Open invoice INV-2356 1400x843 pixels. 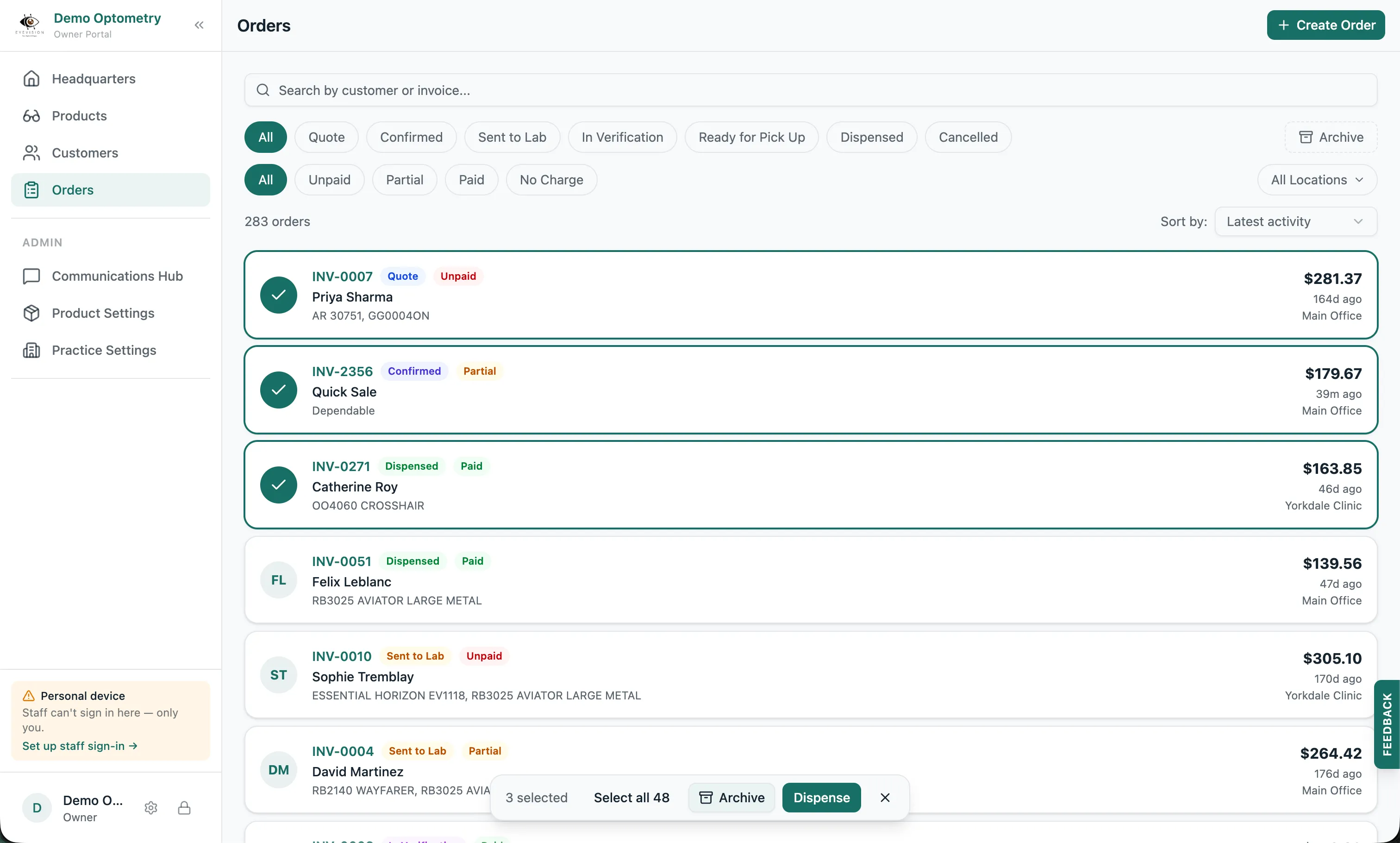342,371
